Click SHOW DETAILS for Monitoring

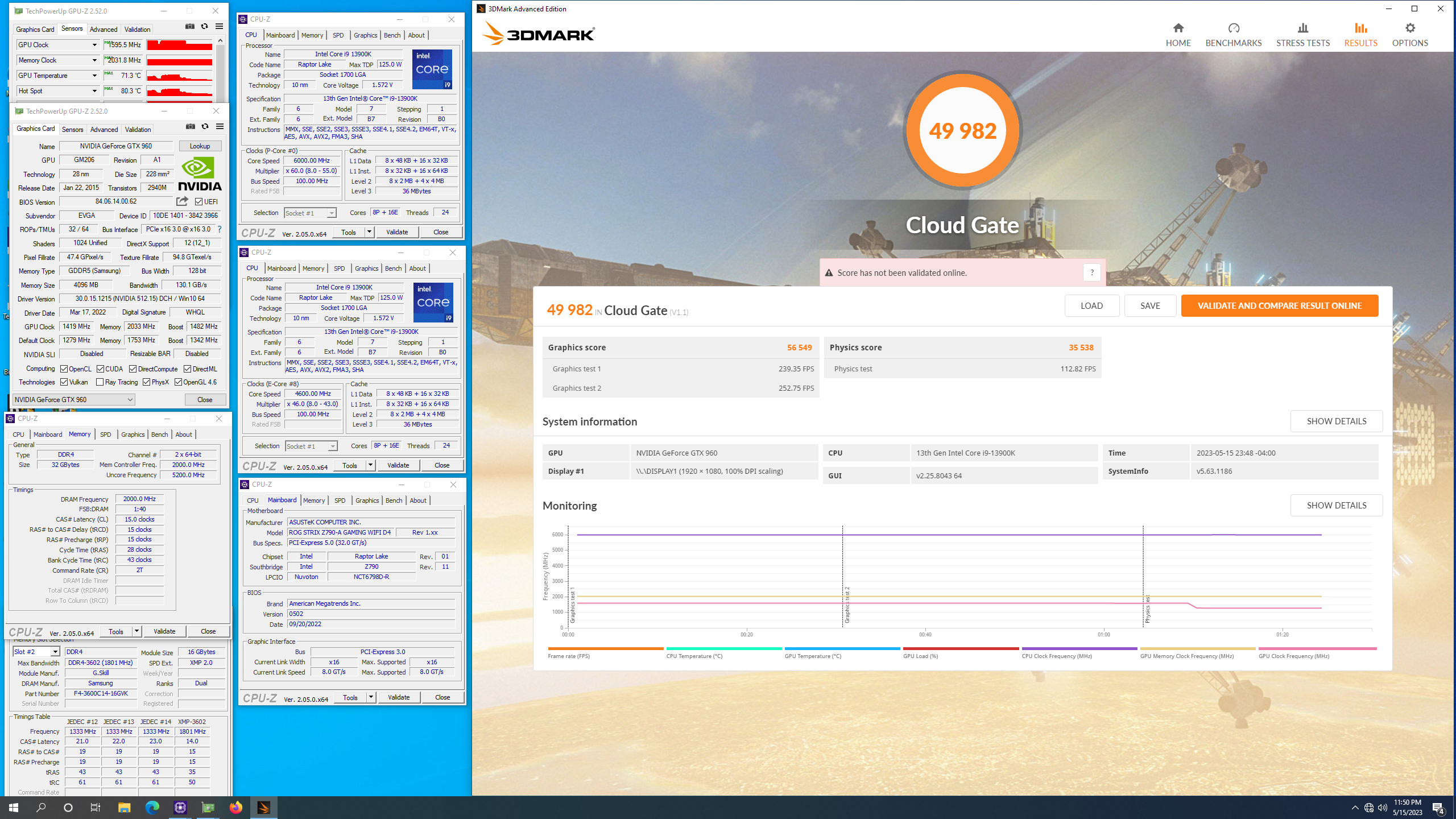(1337, 505)
